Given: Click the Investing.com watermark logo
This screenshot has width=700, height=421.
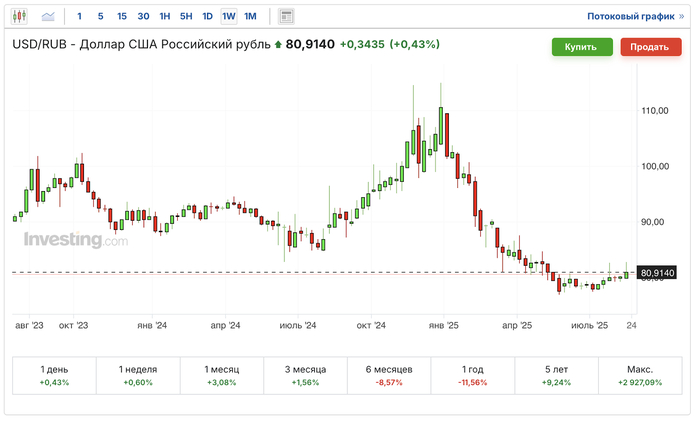Looking at the screenshot, I should [x=76, y=240].
